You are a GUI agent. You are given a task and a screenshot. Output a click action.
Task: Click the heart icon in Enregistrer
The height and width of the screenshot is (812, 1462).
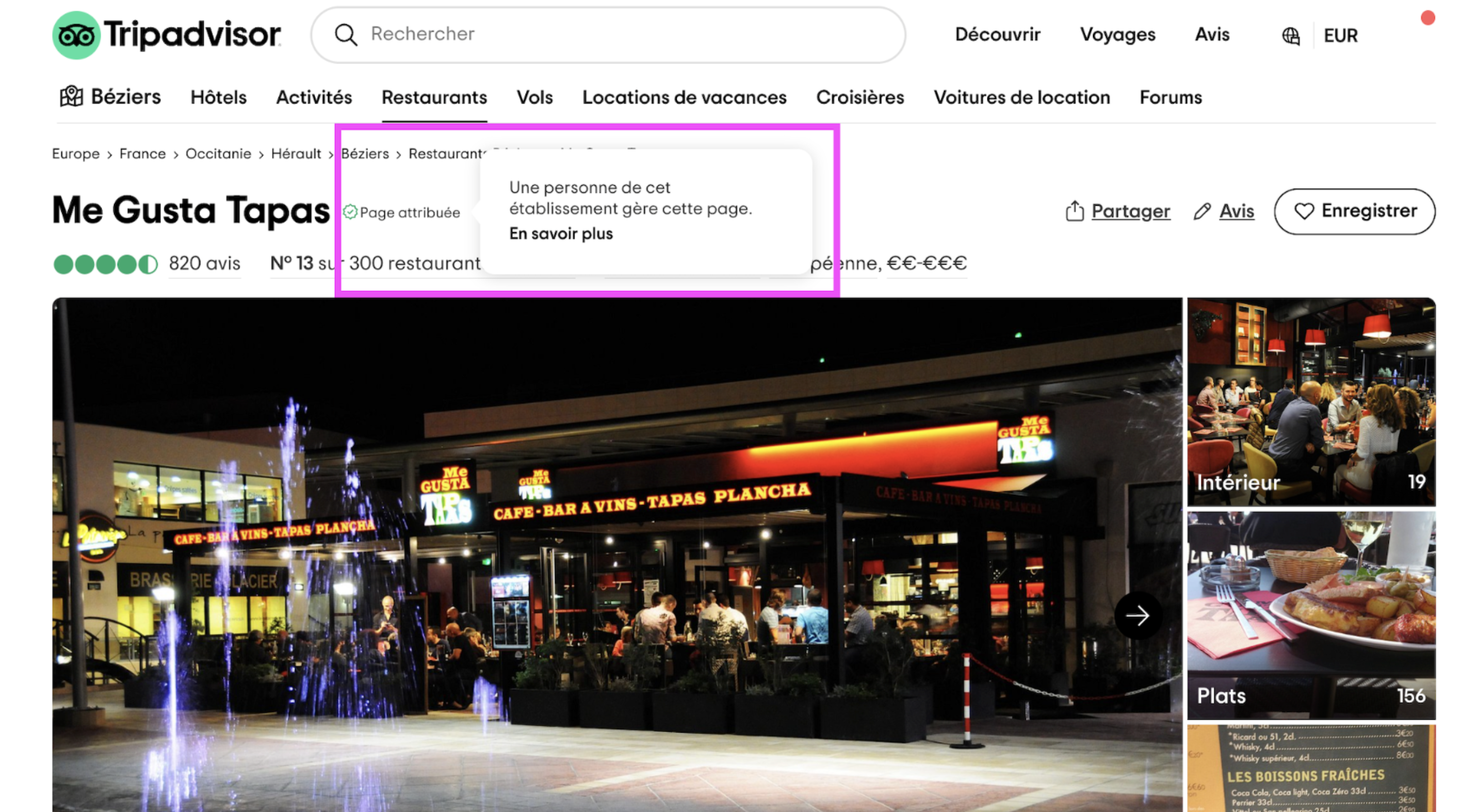1304,211
